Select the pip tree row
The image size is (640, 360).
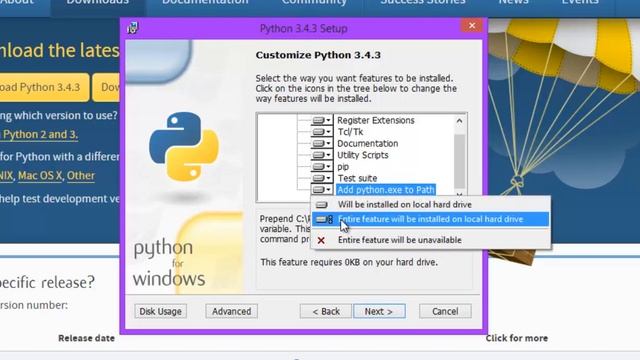coord(343,167)
